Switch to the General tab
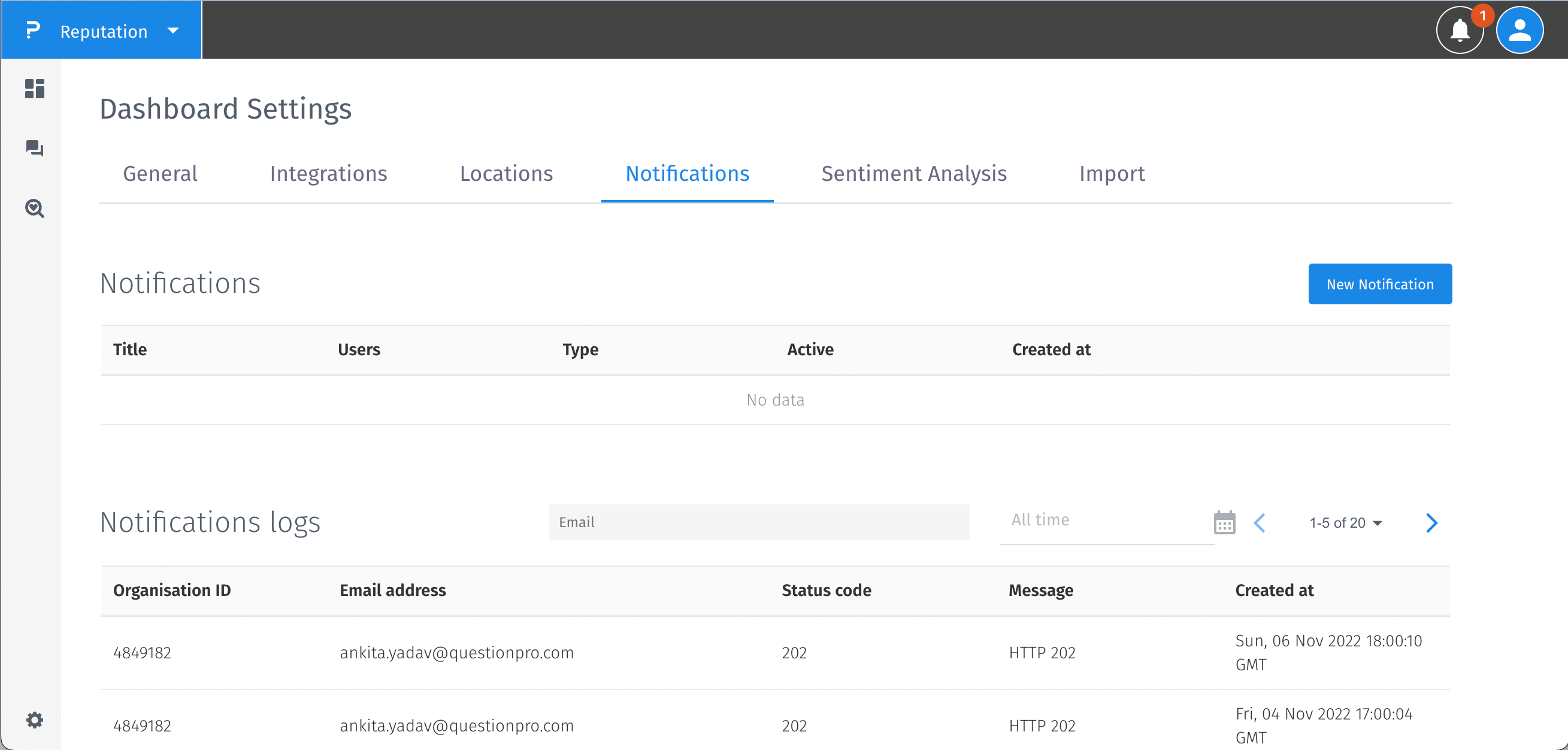 coord(160,174)
